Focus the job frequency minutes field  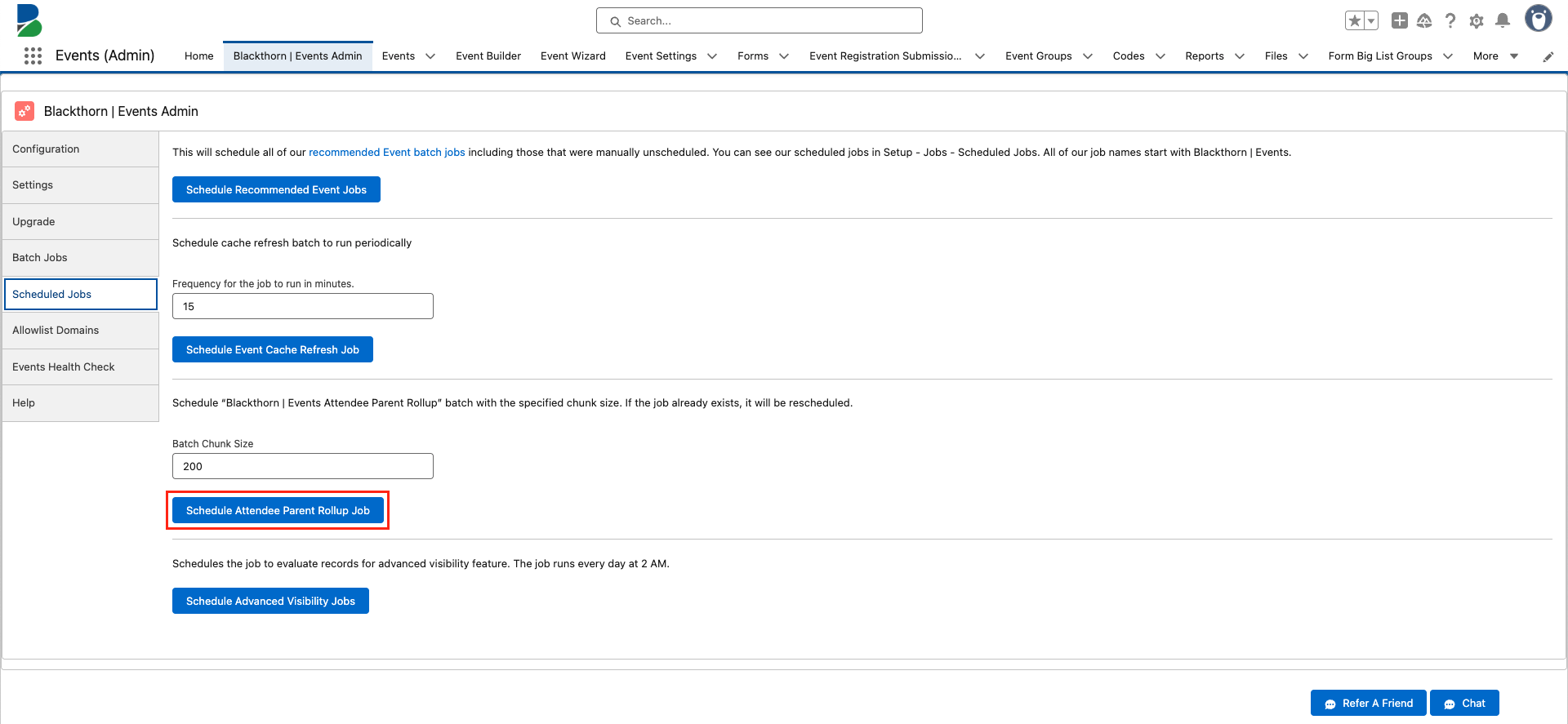[x=303, y=306]
